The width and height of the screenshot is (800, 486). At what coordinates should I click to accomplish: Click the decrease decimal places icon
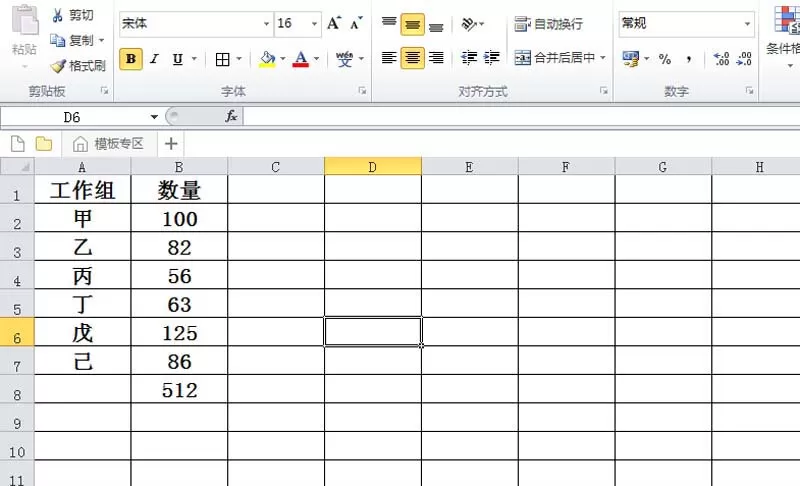(744, 59)
